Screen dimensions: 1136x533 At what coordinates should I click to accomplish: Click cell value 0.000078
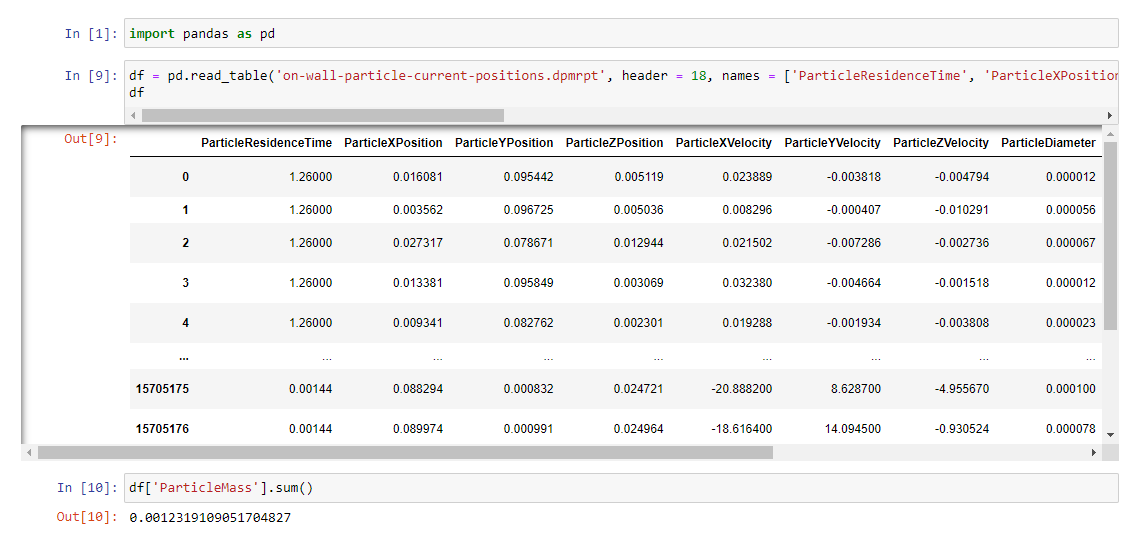(x=1071, y=429)
